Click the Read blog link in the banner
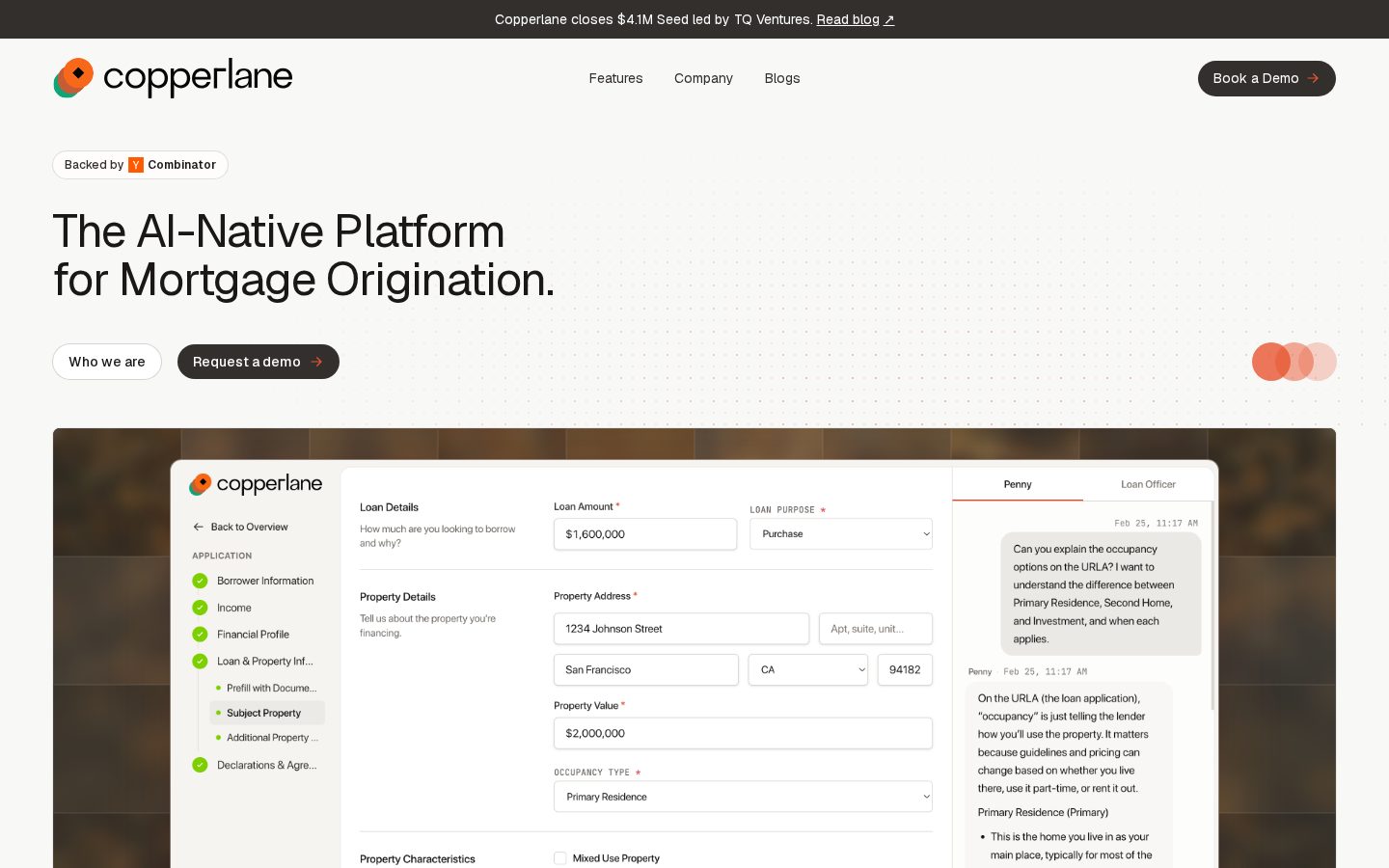 (x=856, y=19)
